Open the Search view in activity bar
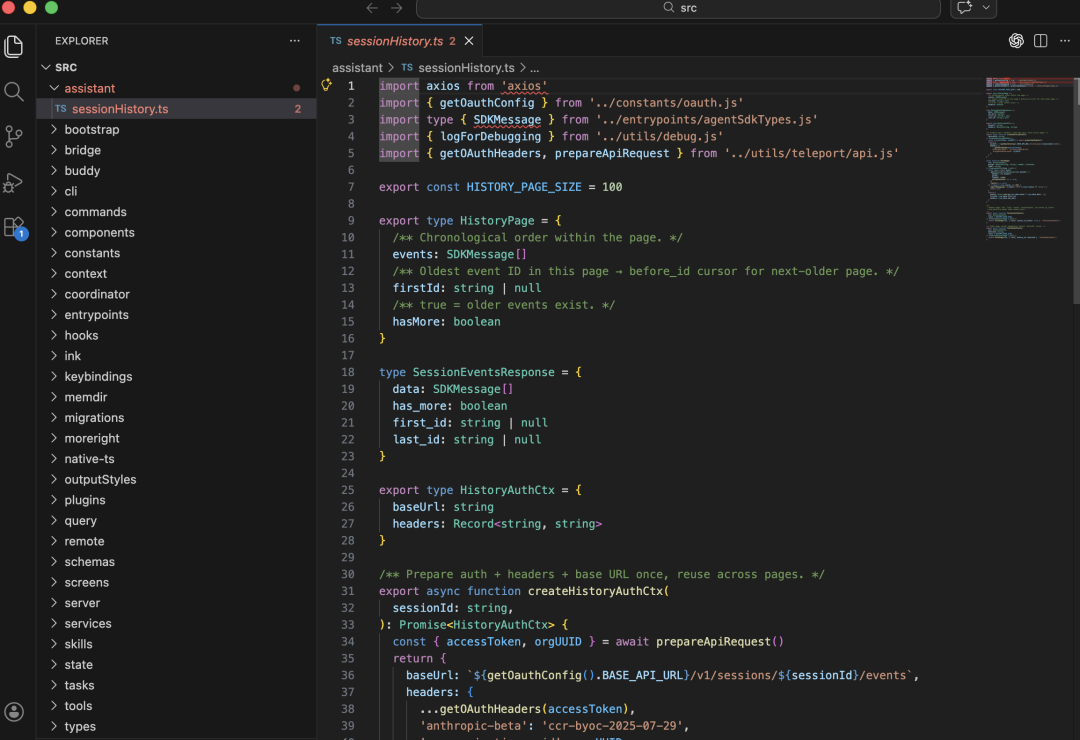 tap(14, 91)
